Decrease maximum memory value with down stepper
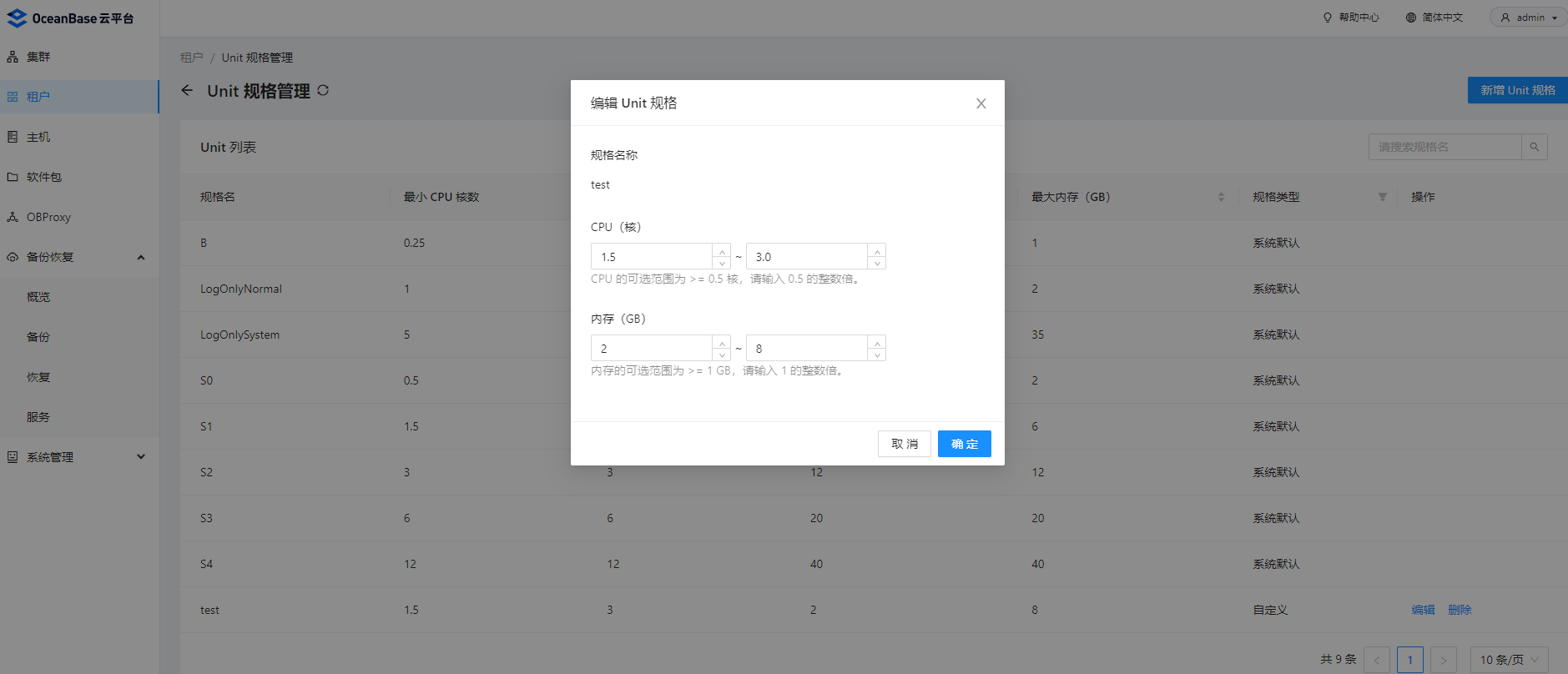 pyautogui.click(x=877, y=355)
